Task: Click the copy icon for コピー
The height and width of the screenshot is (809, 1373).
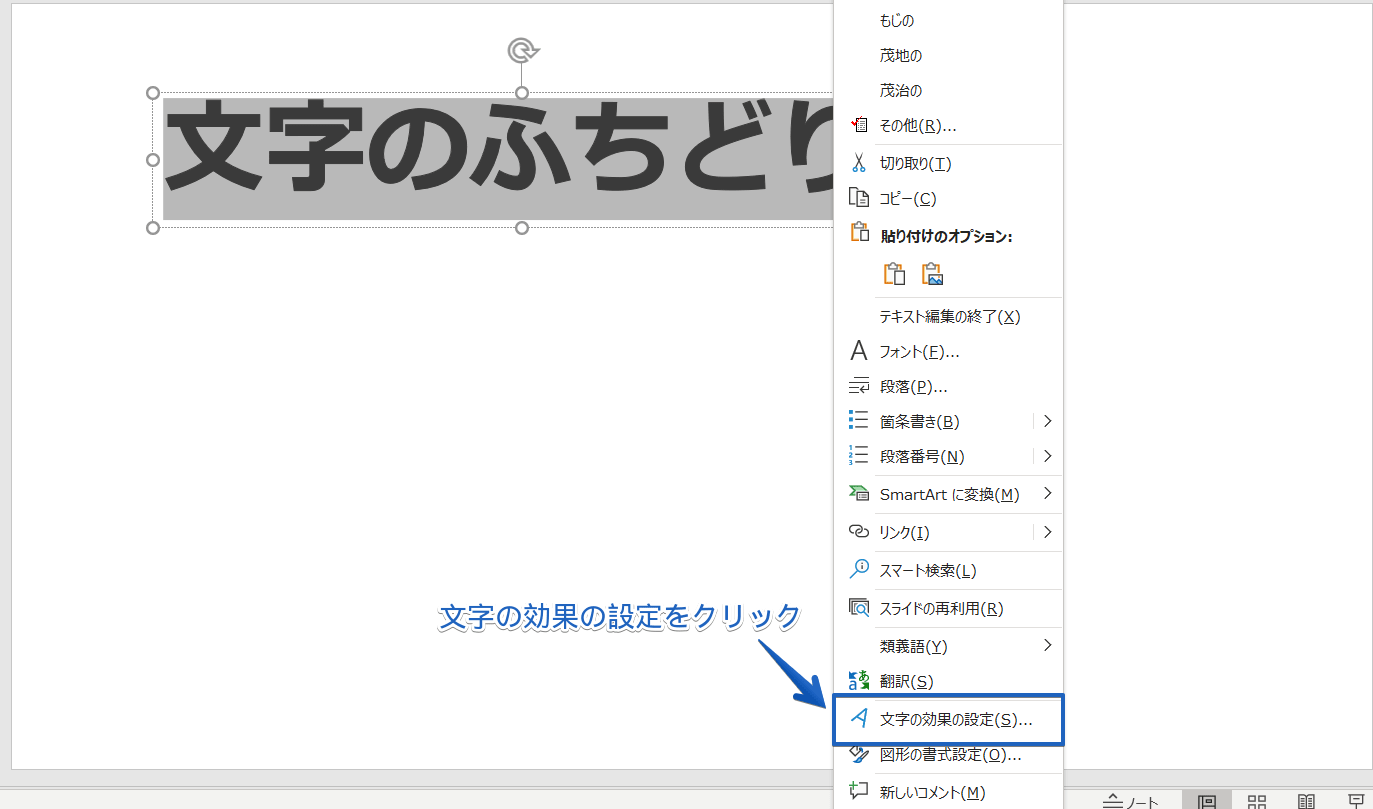Action: click(858, 198)
